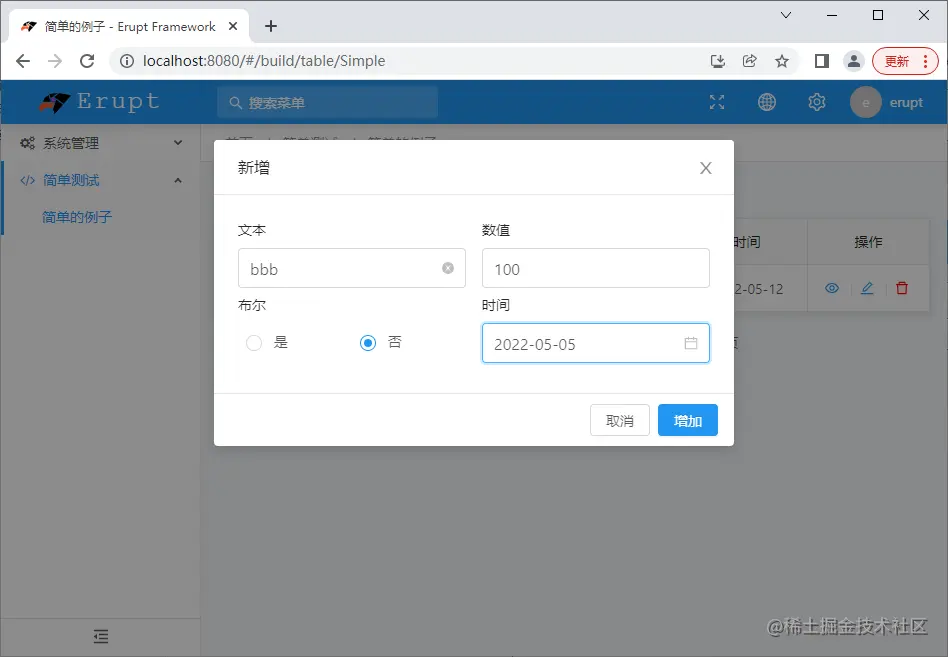The width and height of the screenshot is (948, 657).
Task: Click the 操作 column header
Action: click(868, 242)
